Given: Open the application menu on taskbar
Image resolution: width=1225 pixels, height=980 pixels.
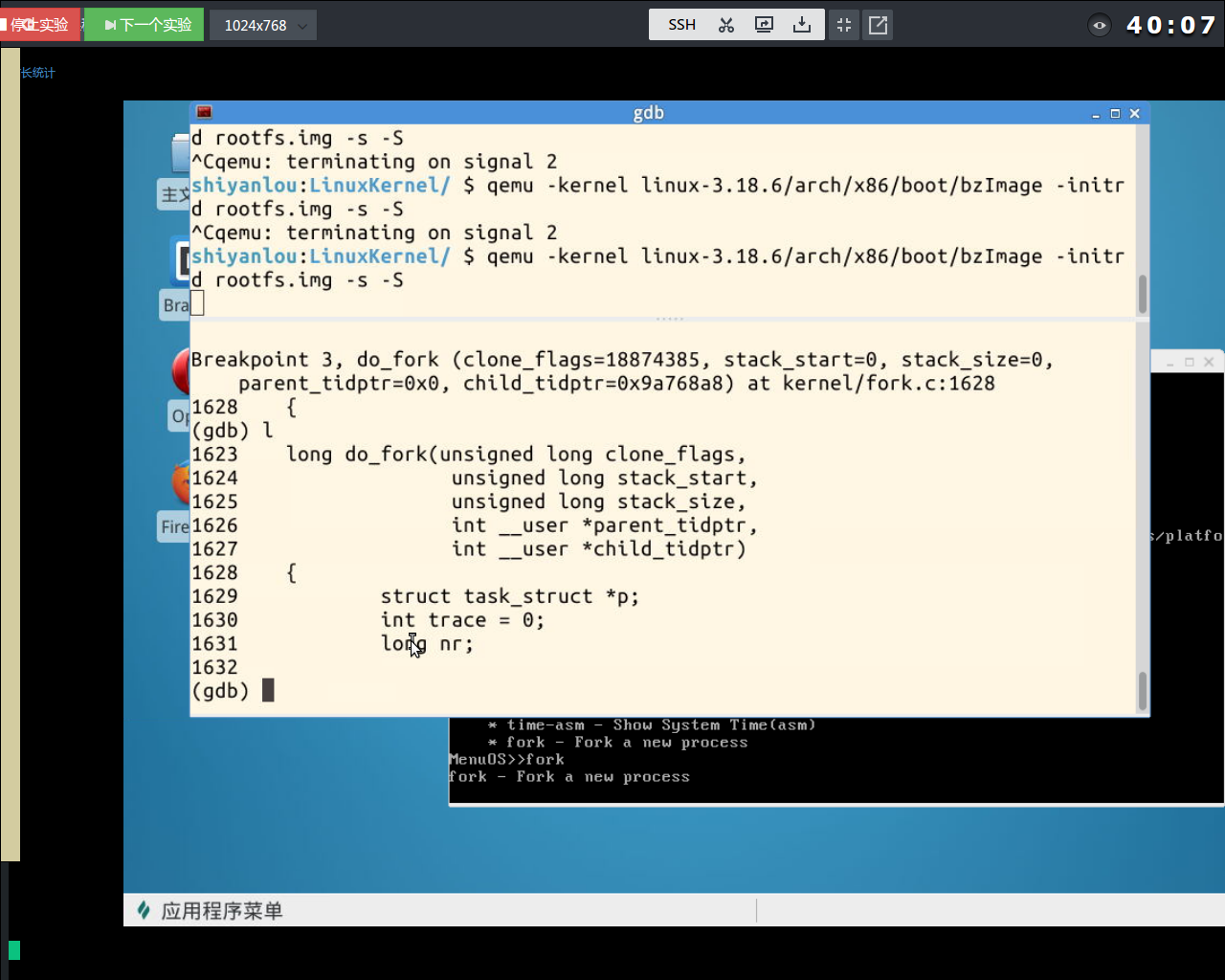Looking at the screenshot, I should click(211, 911).
